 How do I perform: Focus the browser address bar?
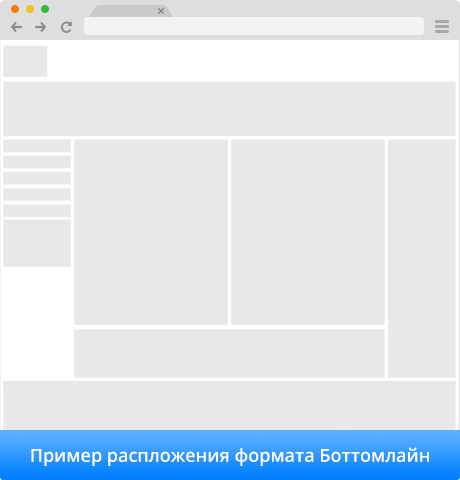254,26
